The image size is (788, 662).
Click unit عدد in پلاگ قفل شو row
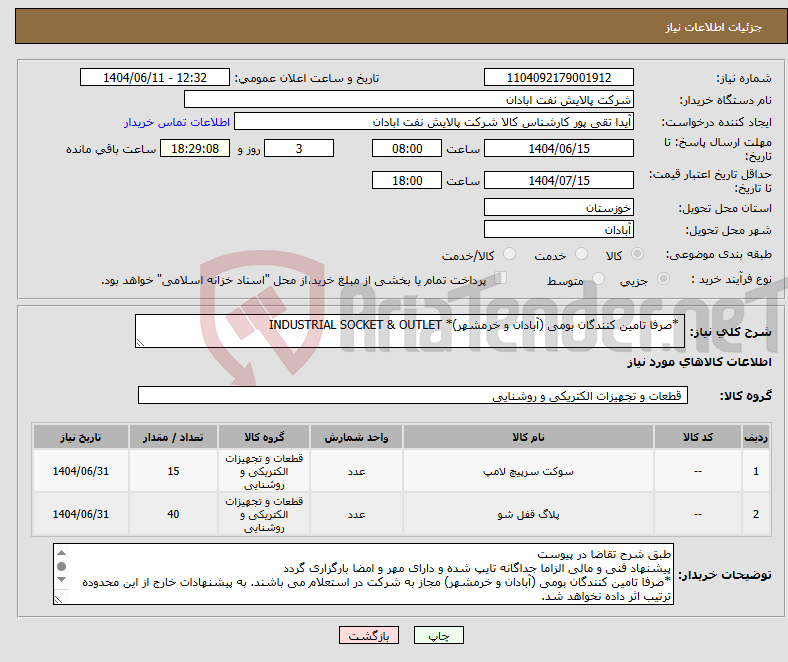point(356,514)
